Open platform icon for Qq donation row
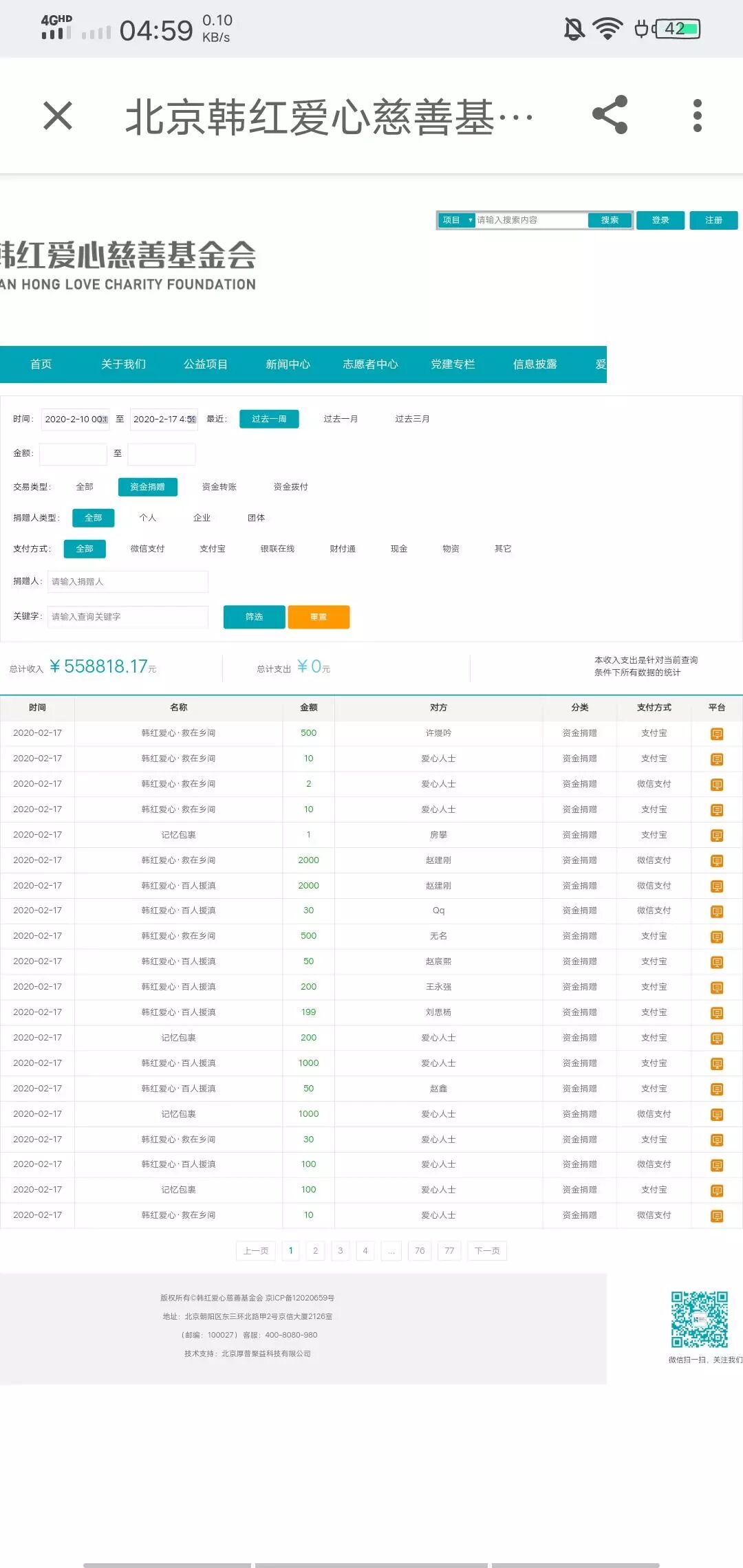This screenshot has height=1568, width=743. point(717,911)
